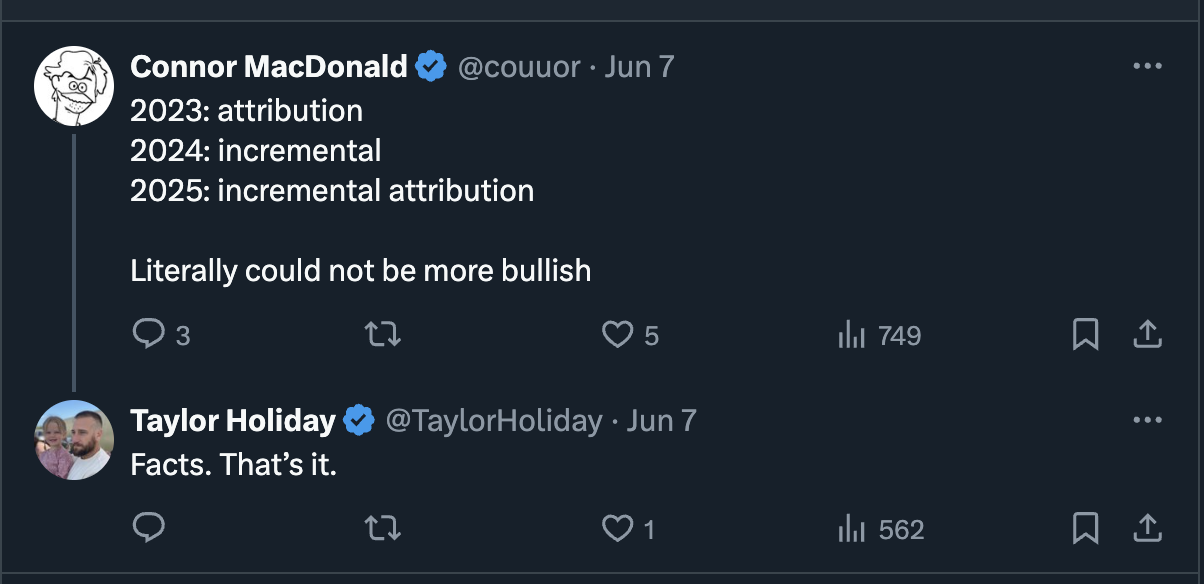Screen dimensions: 1204x584
Task: View analytics showing 562 views
Action: pyautogui.click(x=880, y=529)
